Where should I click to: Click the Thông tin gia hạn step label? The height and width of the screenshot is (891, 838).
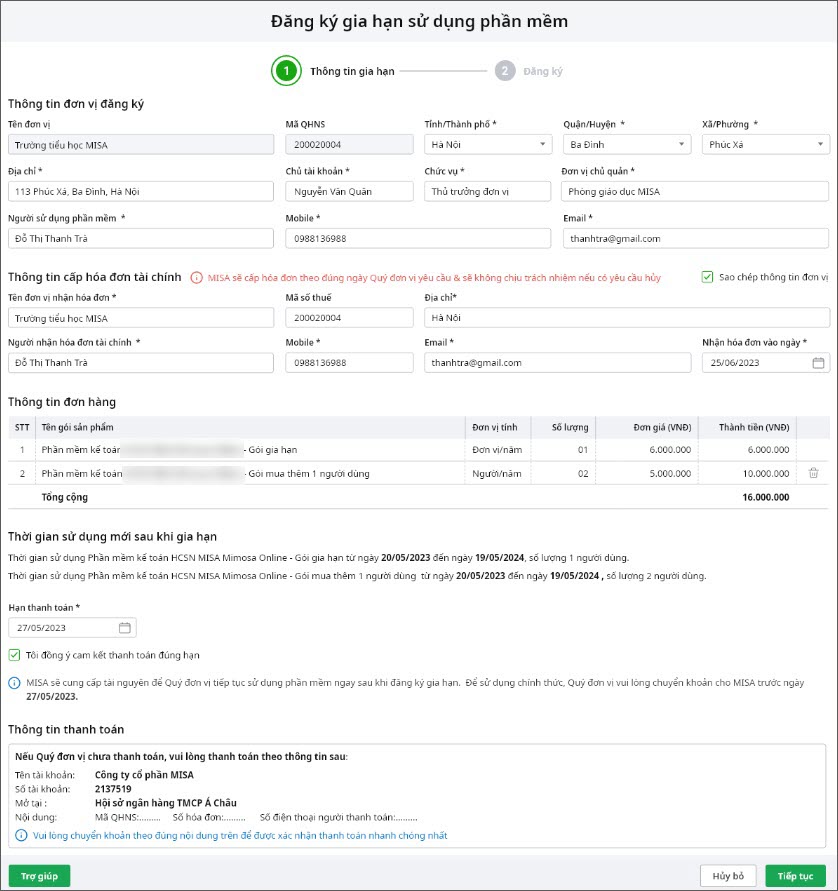(352, 72)
